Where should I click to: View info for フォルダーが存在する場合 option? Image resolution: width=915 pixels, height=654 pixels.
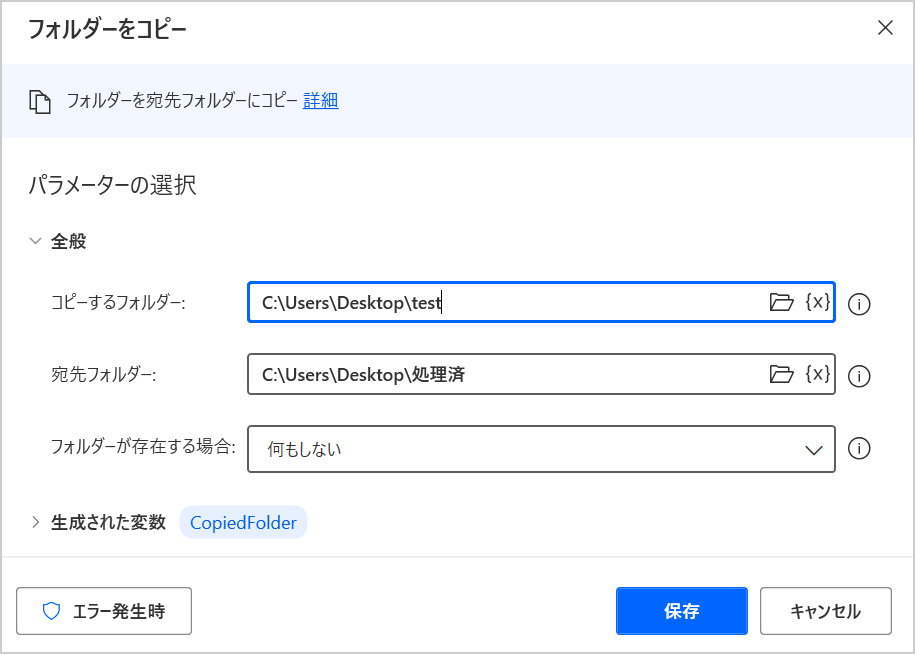pos(858,449)
